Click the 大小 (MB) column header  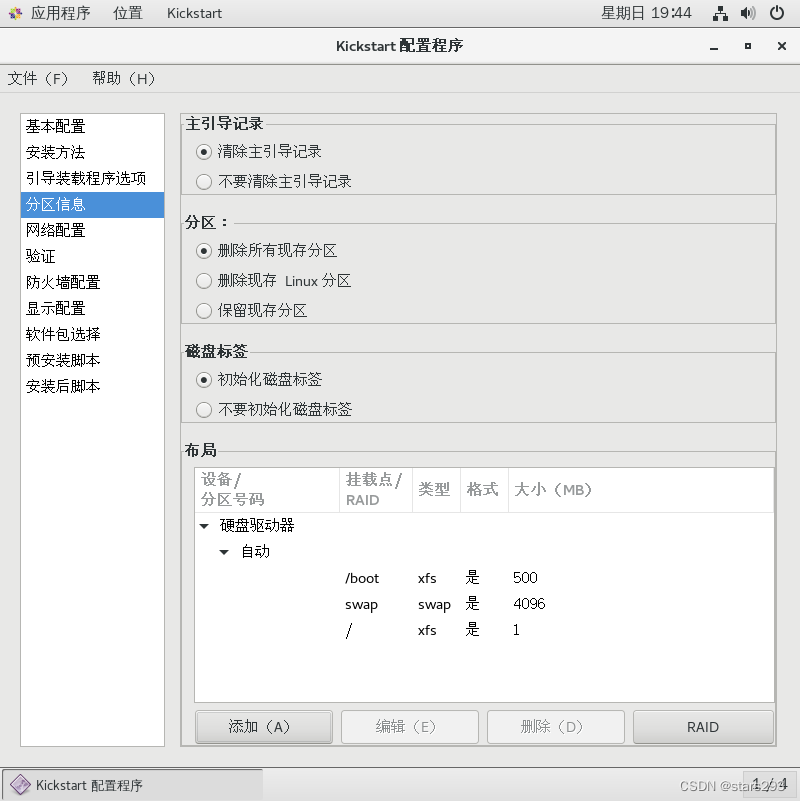(x=641, y=490)
